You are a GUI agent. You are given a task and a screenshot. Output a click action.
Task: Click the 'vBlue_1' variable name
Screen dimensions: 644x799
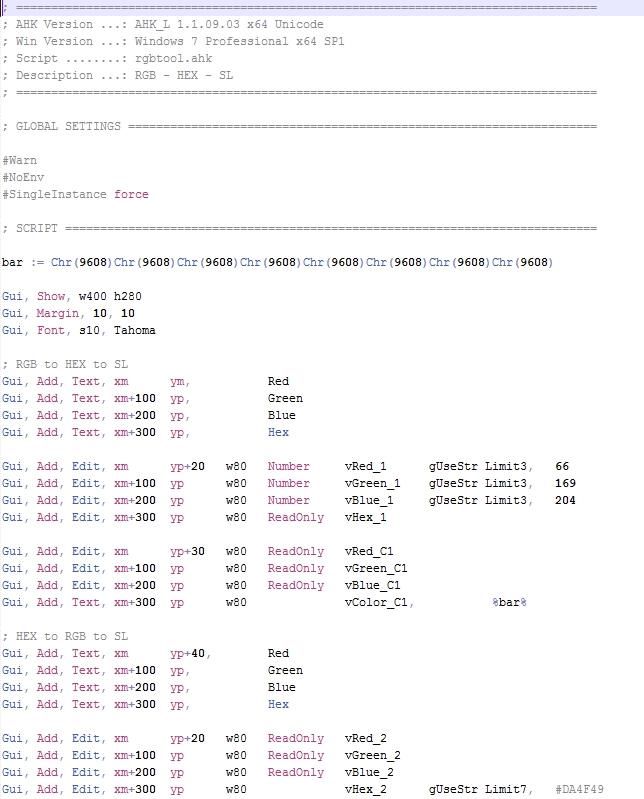[x=369, y=500]
